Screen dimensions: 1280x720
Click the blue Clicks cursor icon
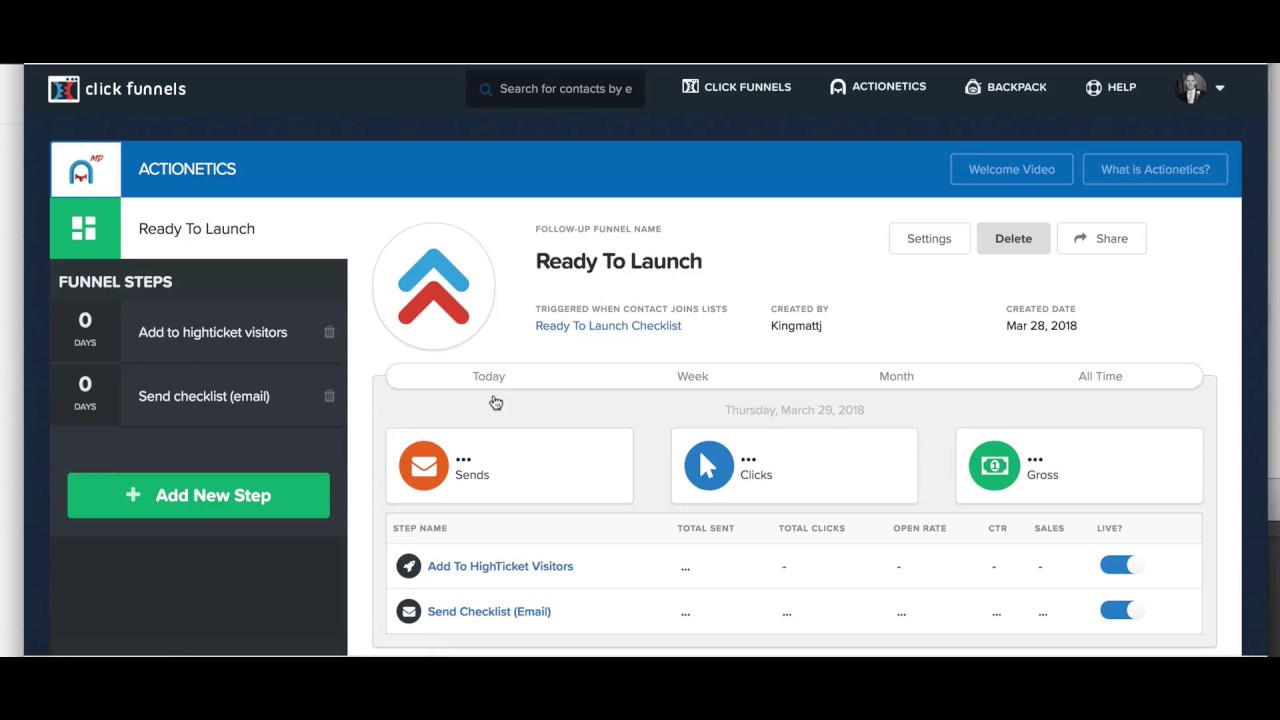pyautogui.click(x=709, y=466)
